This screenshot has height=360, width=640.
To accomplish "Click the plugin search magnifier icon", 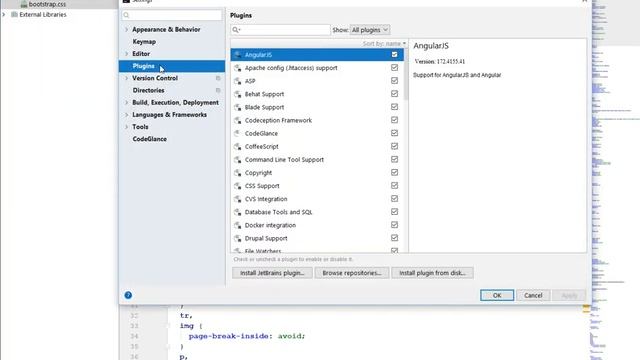I will (236, 30).
